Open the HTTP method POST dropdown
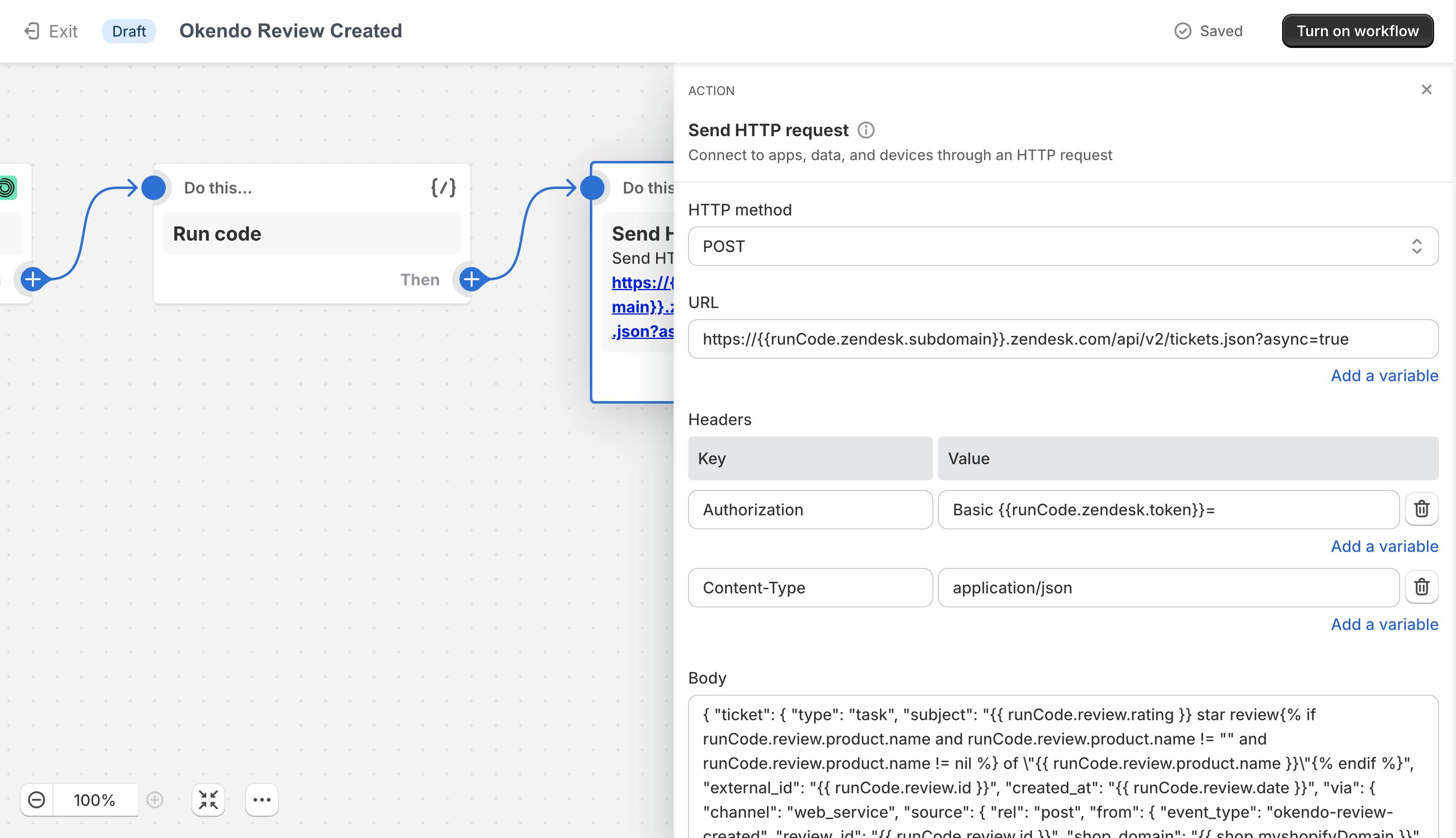The height and width of the screenshot is (838, 1456). [x=1062, y=246]
